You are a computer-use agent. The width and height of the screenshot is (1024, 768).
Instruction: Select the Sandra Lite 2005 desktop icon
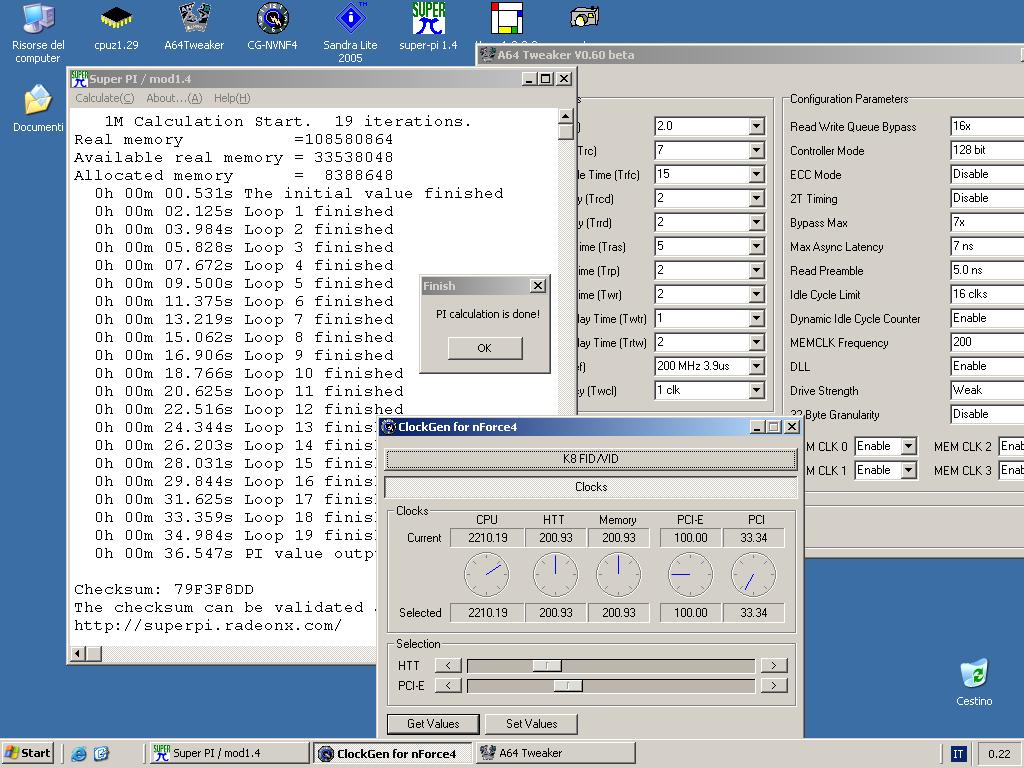coord(350,33)
